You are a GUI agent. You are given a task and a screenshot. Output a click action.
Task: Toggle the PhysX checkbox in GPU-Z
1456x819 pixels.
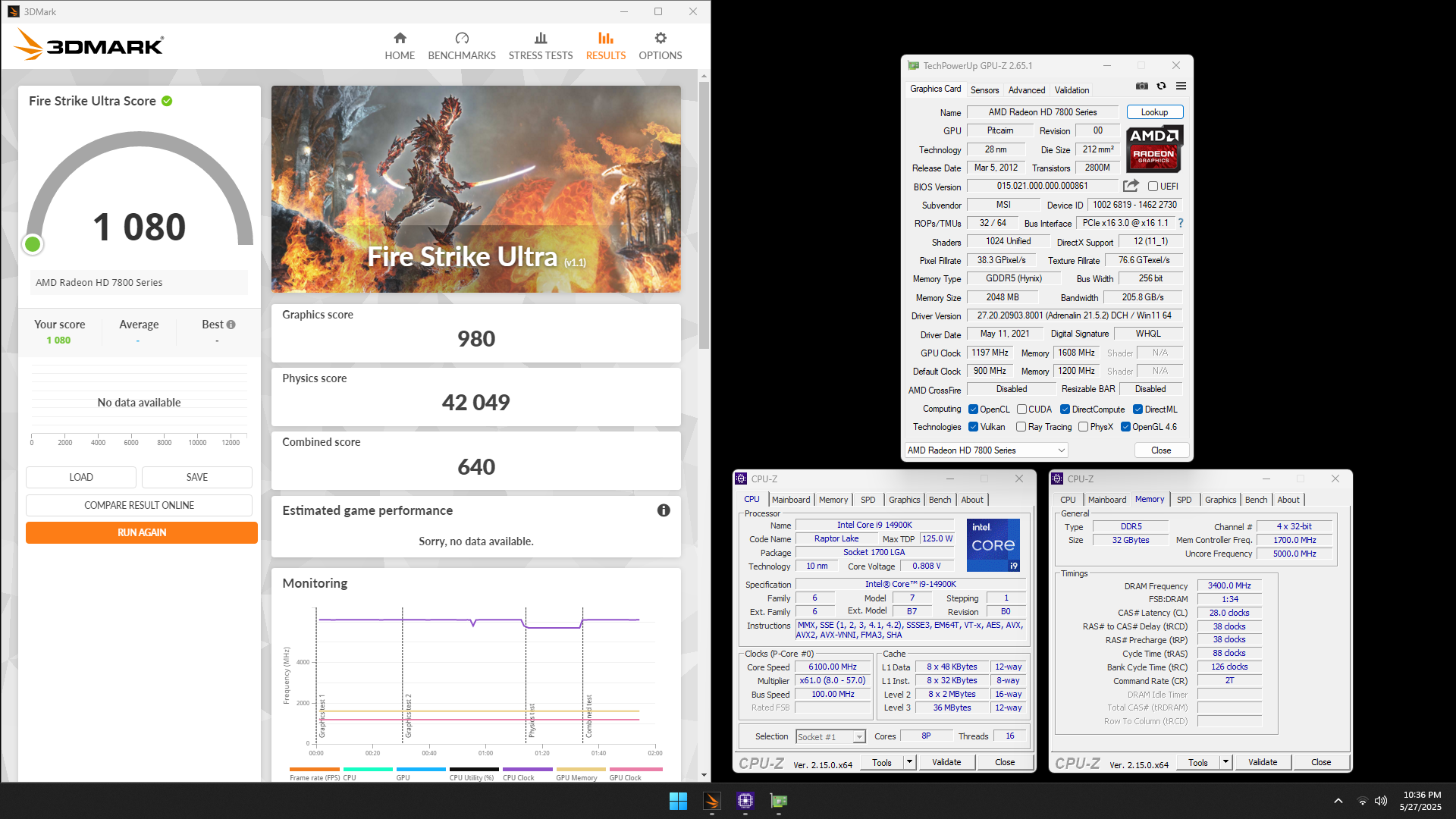tap(1083, 427)
